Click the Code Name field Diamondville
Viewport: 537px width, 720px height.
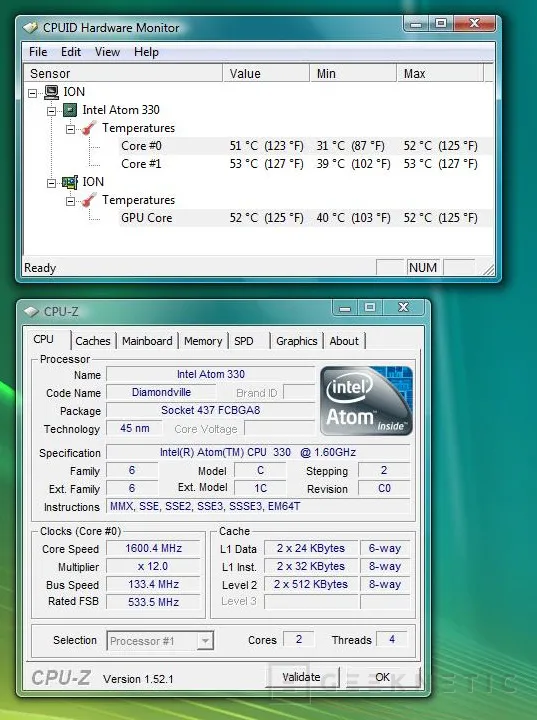(x=161, y=392)
